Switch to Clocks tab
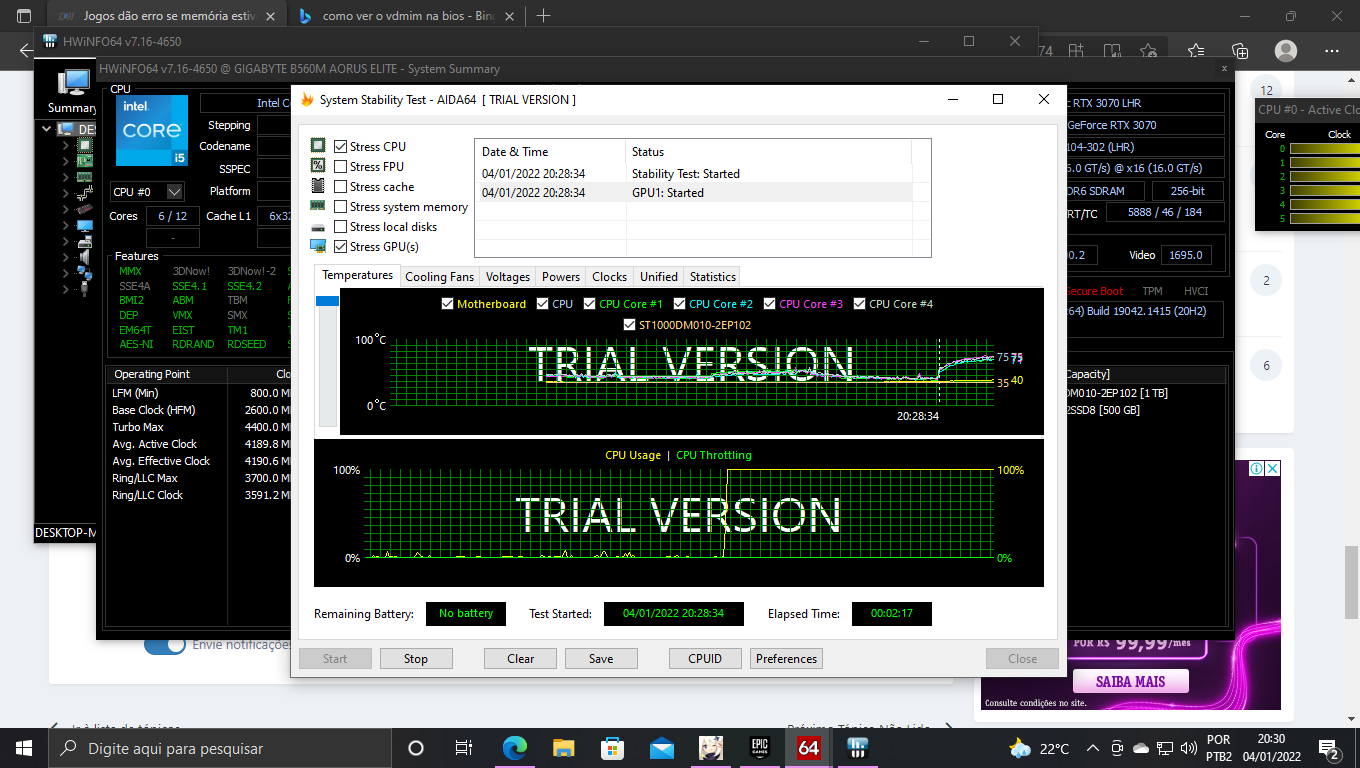Image resolution: width=1360 pixels, height=768 pixels. click(x=609, y=277)
